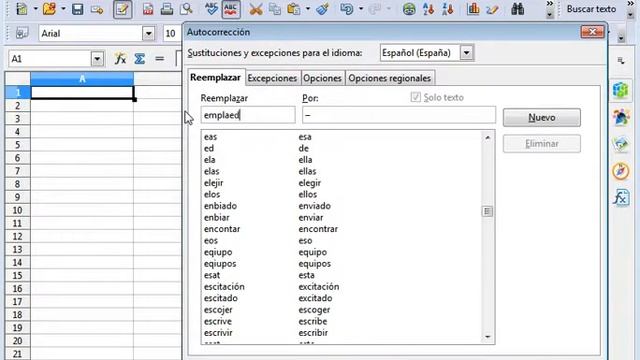Select column A header
This screenshot has height=360, width=640.
82,79
